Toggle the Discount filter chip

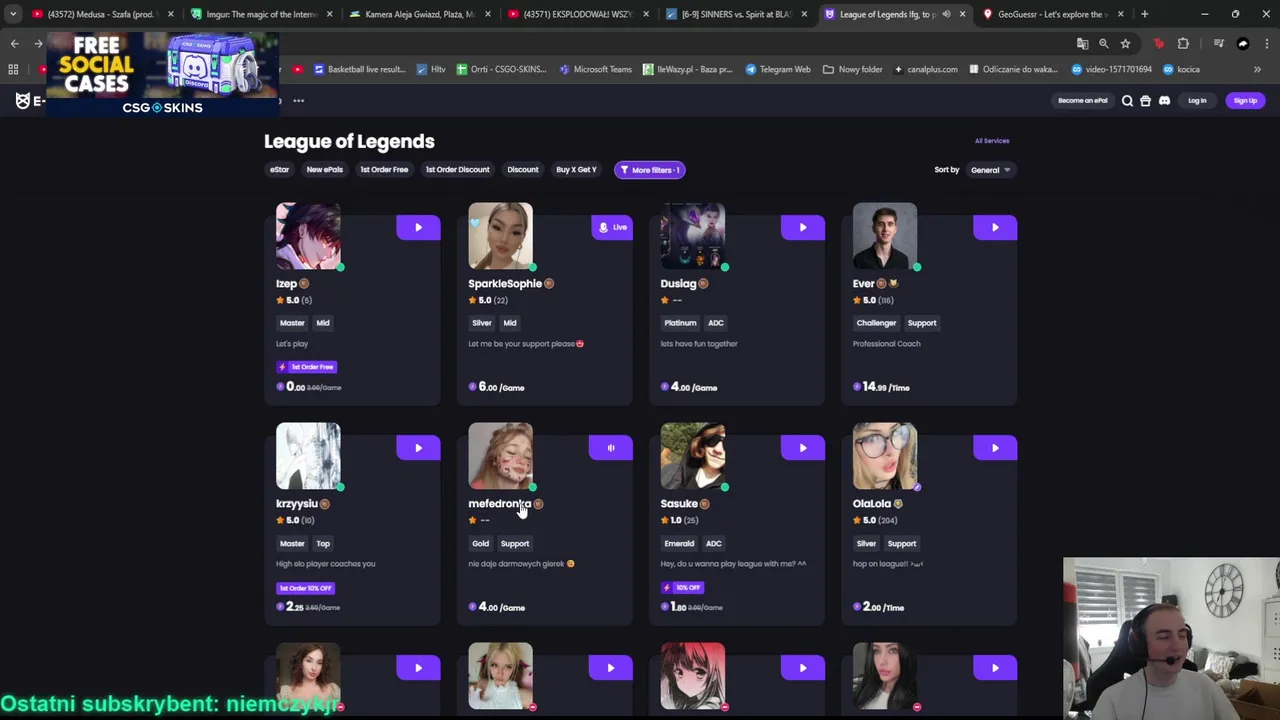[522, 170]
